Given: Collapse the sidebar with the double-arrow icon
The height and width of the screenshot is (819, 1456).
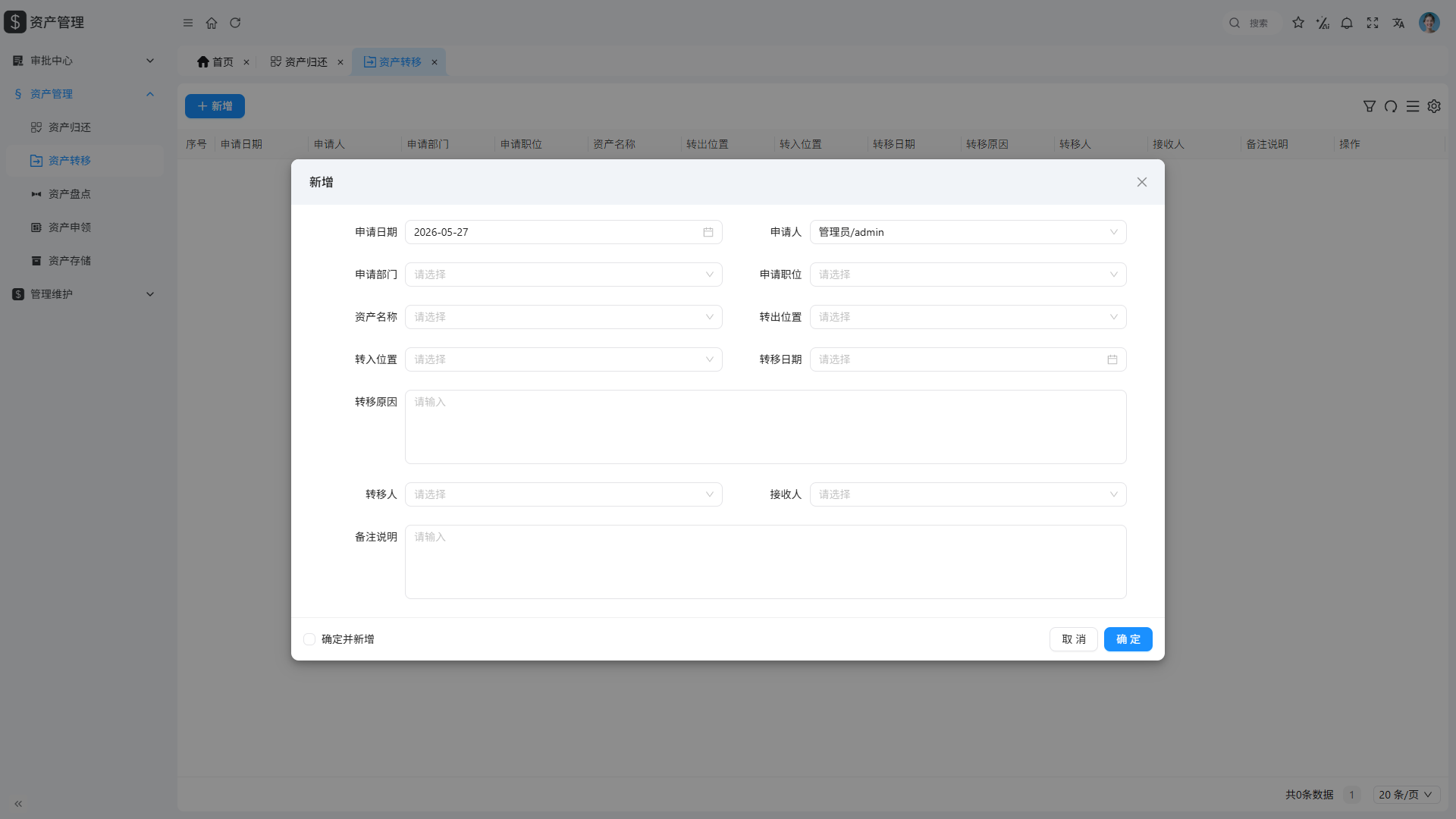Looking at the screenshot, I should [x=18, y=804].
